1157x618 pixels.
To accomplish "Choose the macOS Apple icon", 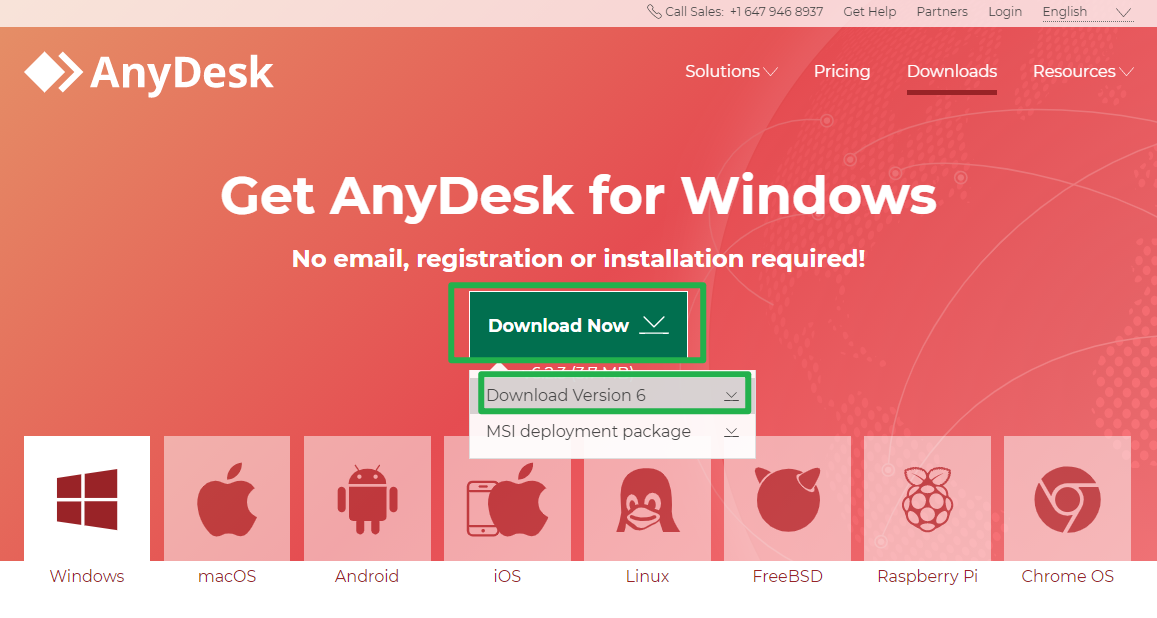I will 227,499.
